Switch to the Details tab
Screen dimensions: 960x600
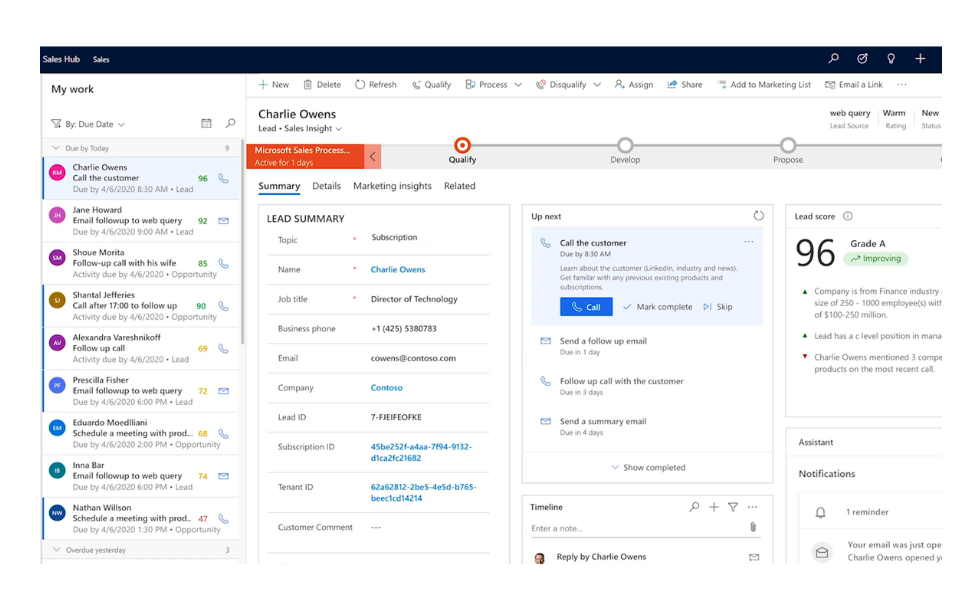coord(326,186)
